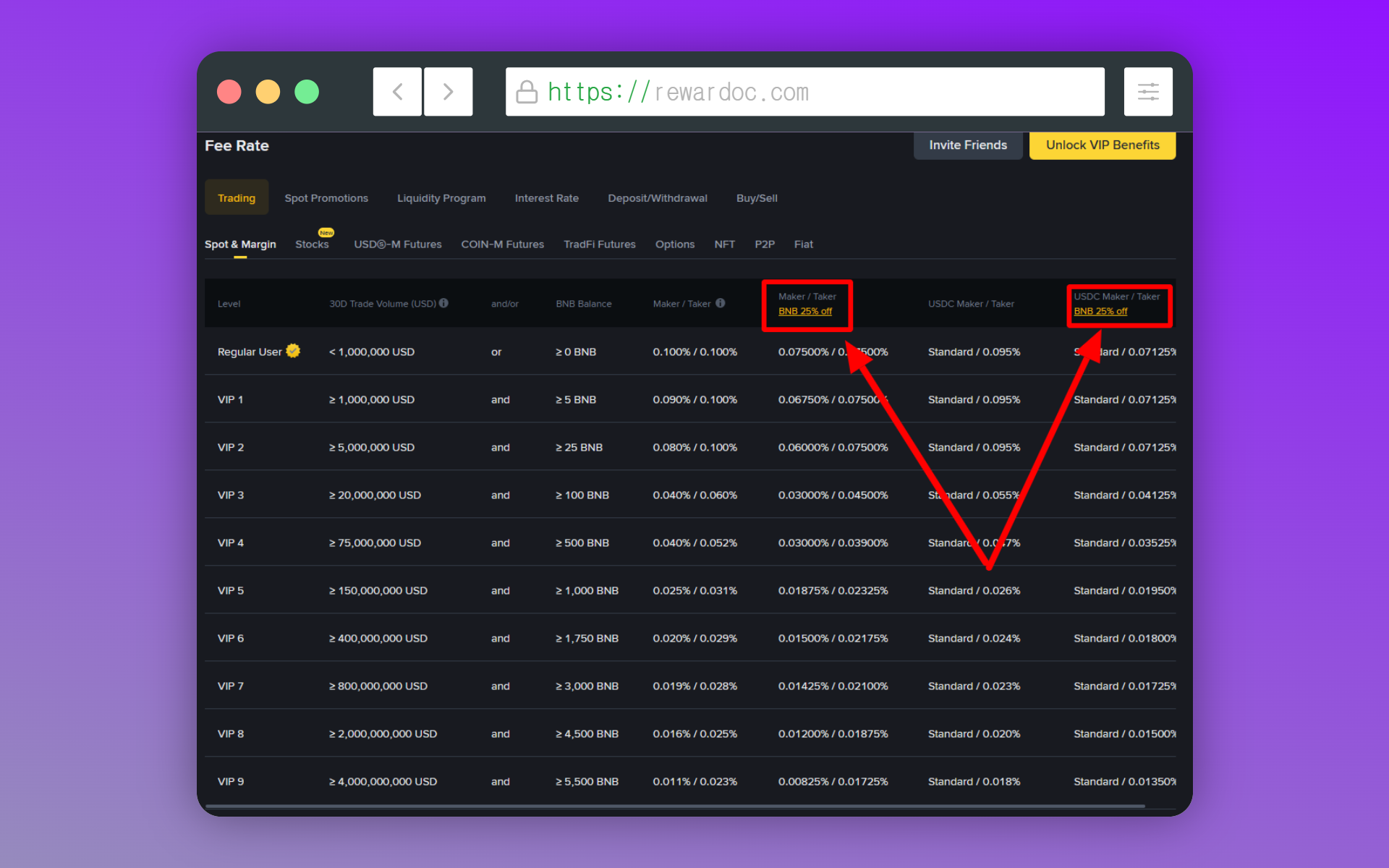Click the VIP 2 level label
1389x868 pixels.
tap(231, 447)
